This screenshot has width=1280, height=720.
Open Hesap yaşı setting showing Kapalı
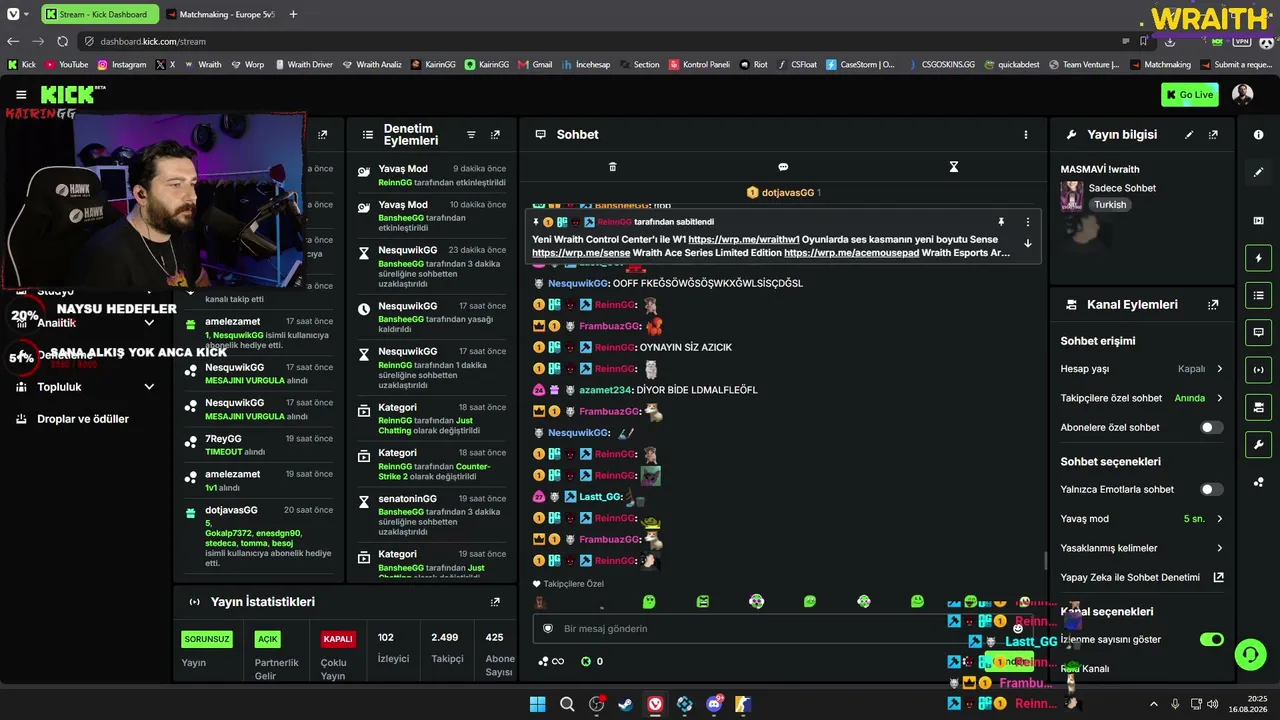coord(1141,369)
